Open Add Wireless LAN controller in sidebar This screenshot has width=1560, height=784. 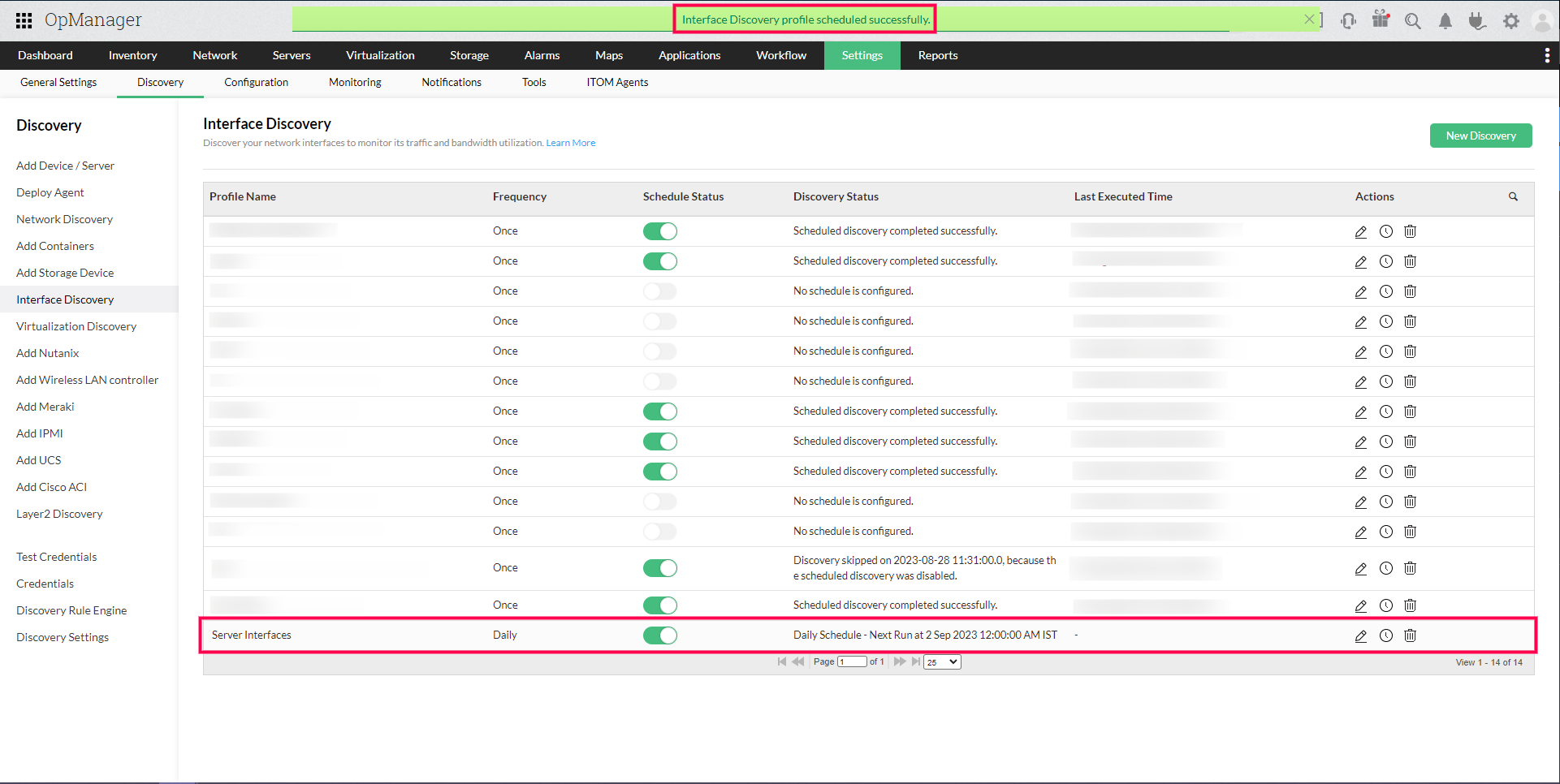pos(88,380)
